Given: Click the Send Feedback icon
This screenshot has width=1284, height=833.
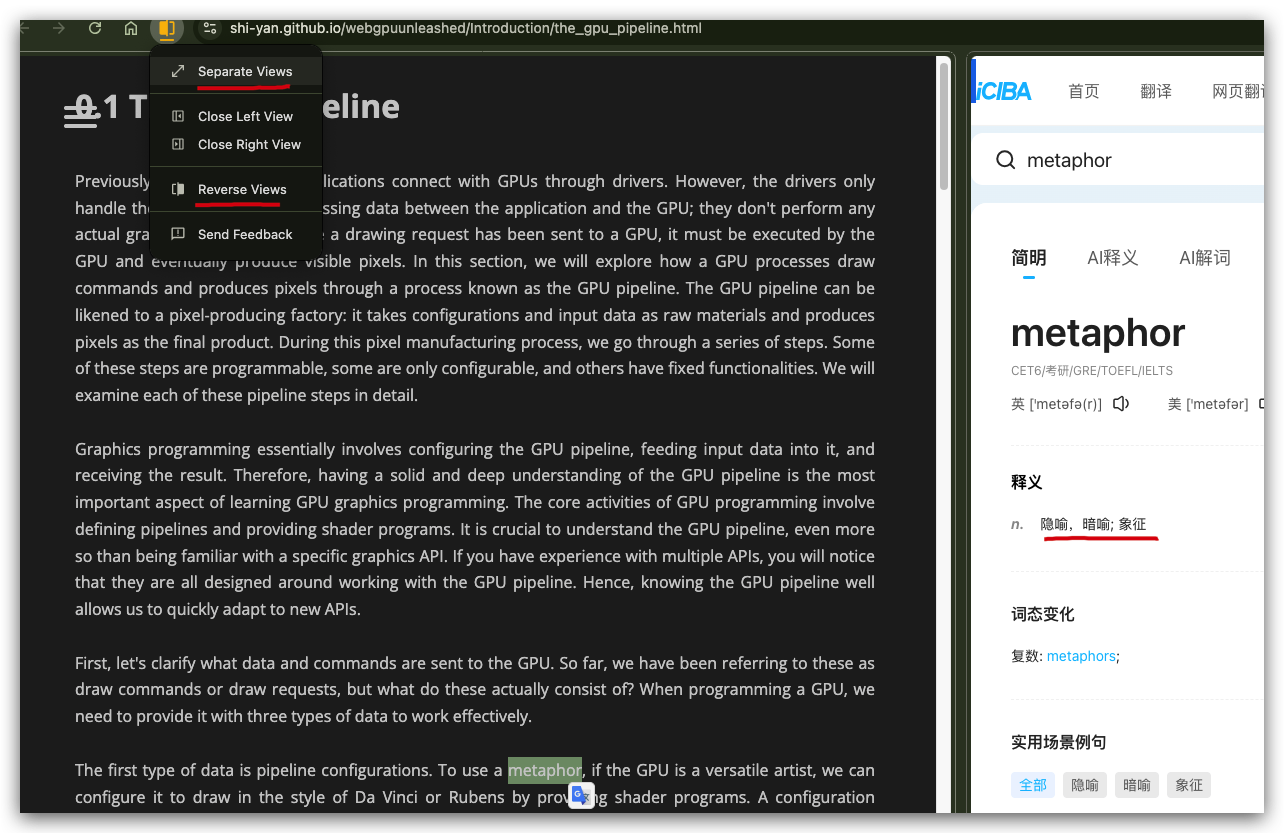Looking at the screenshot, I should tap(178, 234).
